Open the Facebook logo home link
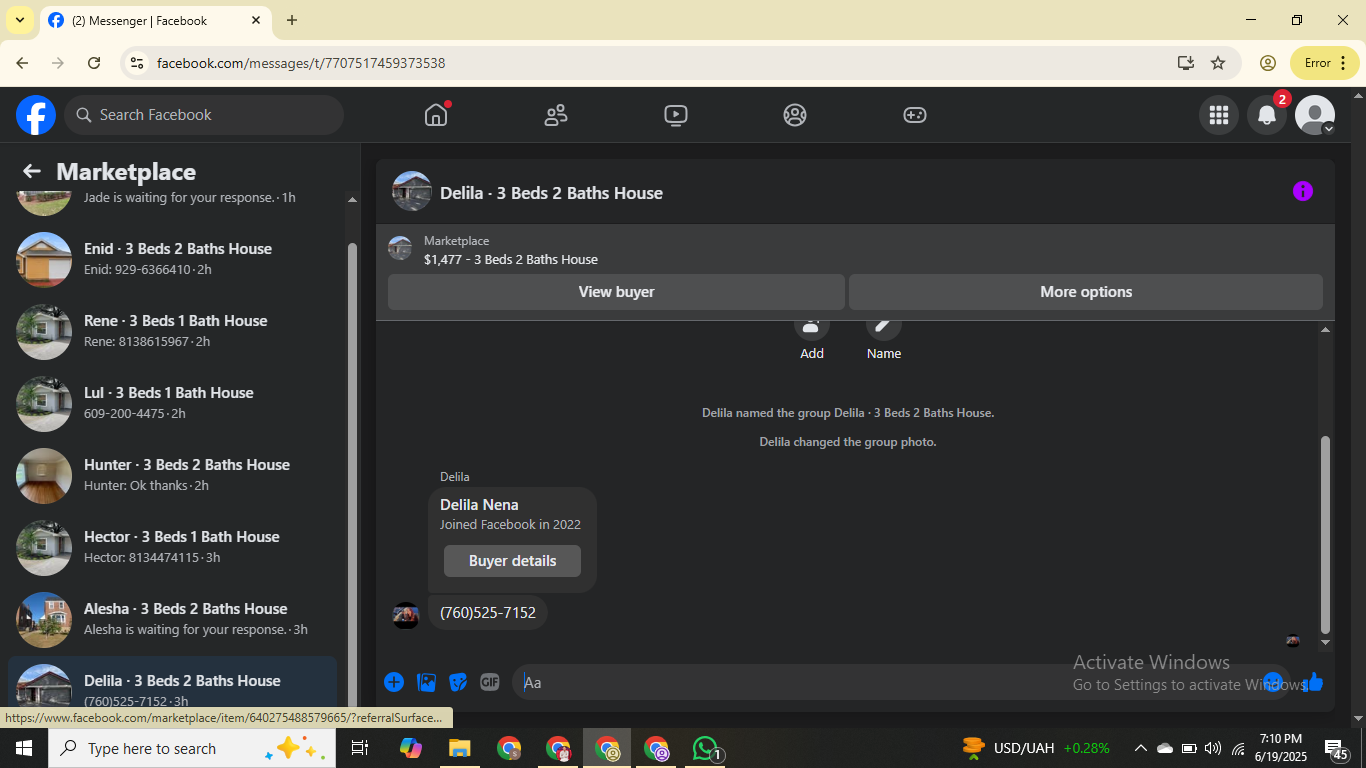Image resolution: width=1366 pixels, height=768 pixels. click(x=36, y=115)
